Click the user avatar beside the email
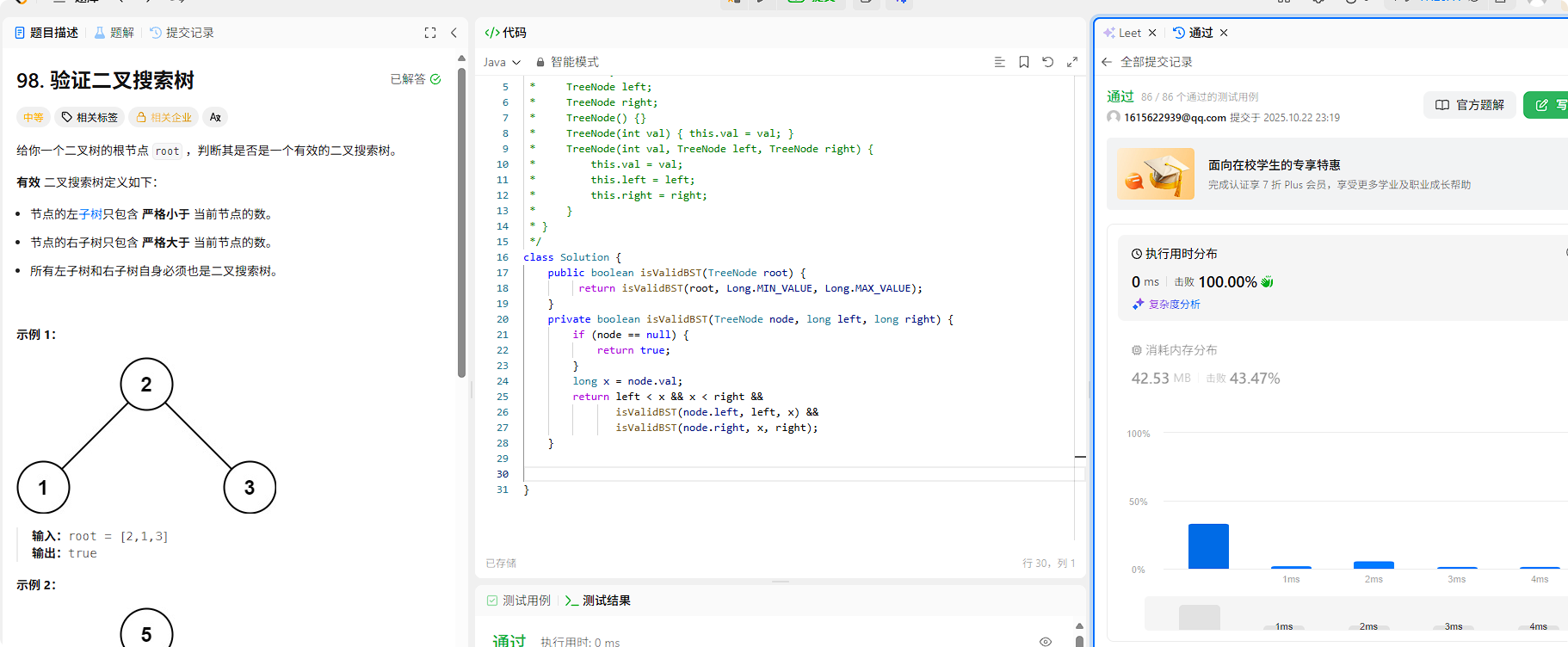 (1114, 117)
